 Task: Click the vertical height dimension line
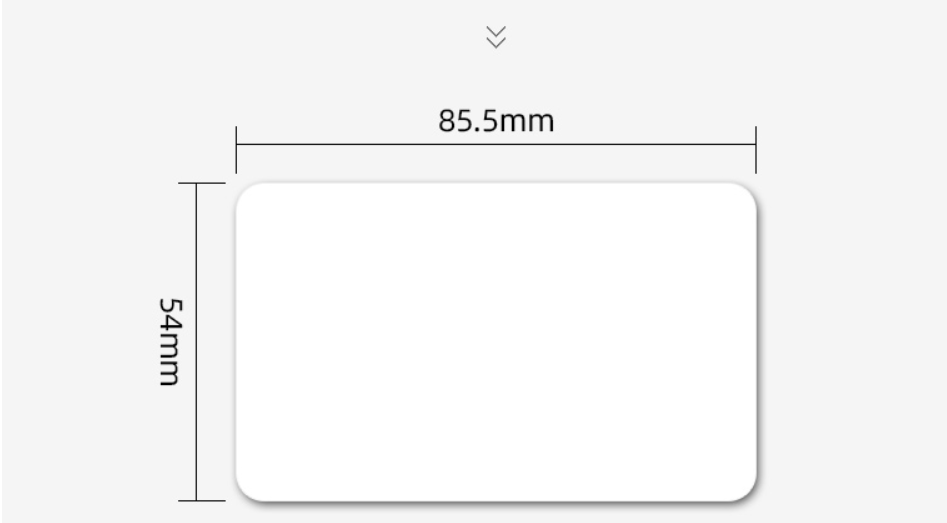pos(196,342)
